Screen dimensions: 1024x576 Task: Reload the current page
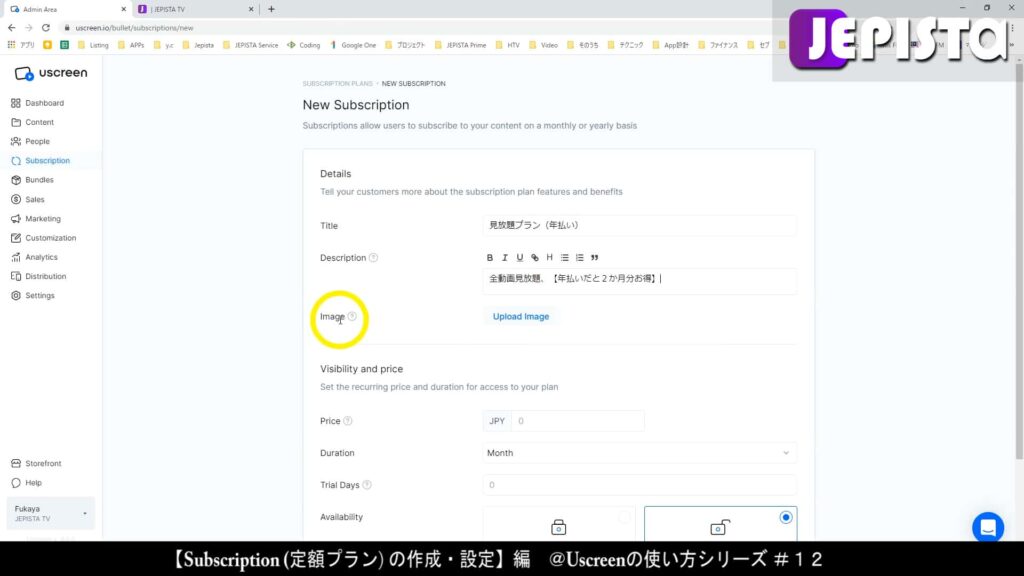tap(46, 28)
